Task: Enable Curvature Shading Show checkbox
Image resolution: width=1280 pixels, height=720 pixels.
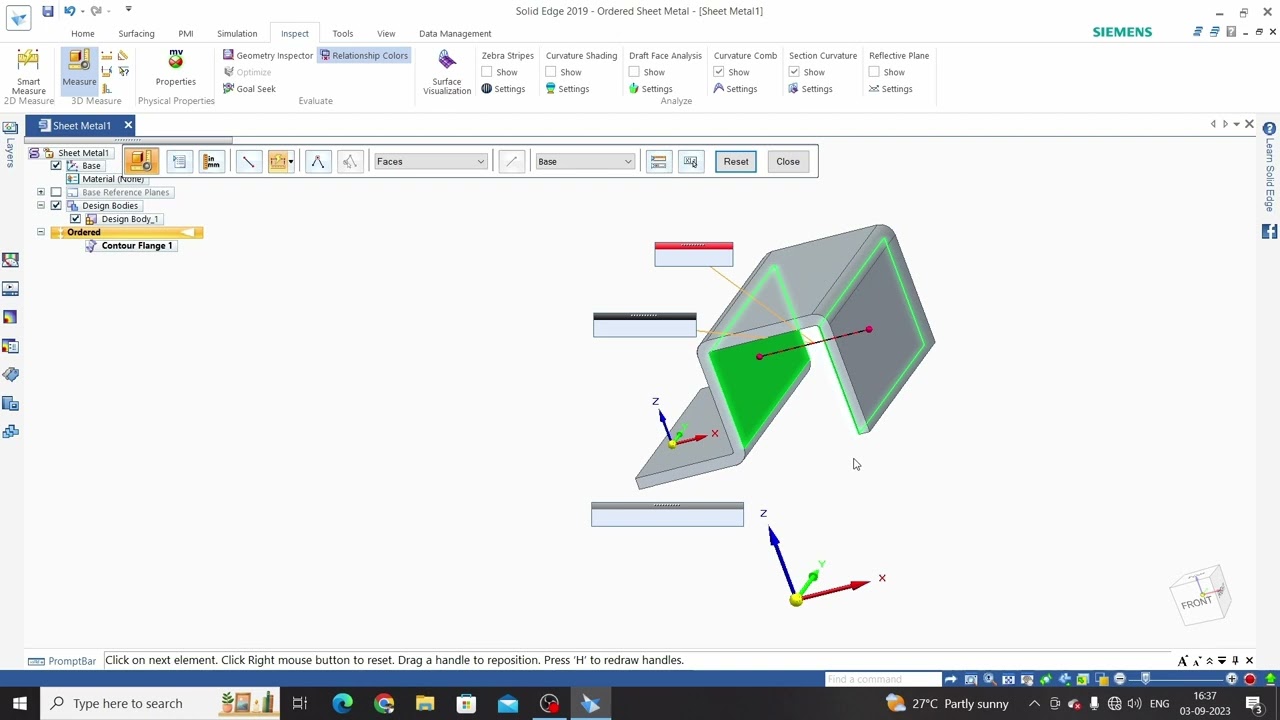Action: coord(551,72)
